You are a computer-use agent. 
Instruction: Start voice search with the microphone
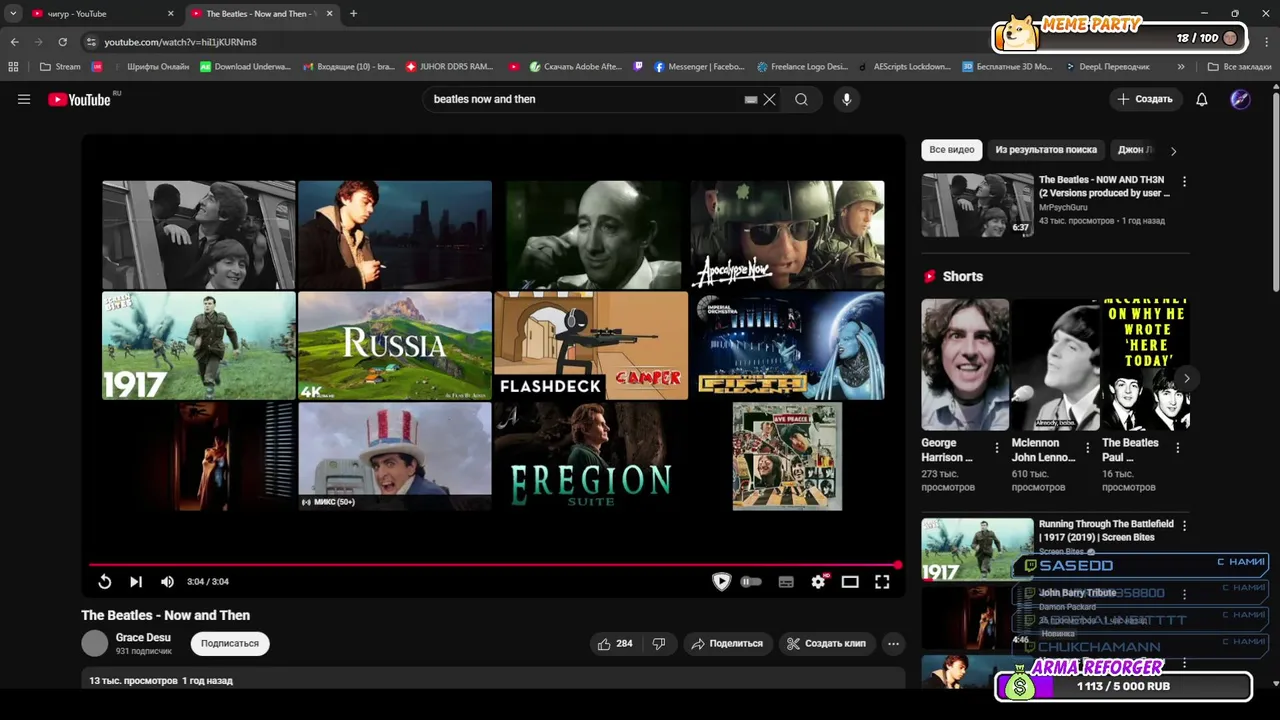[x=847, y=99]
